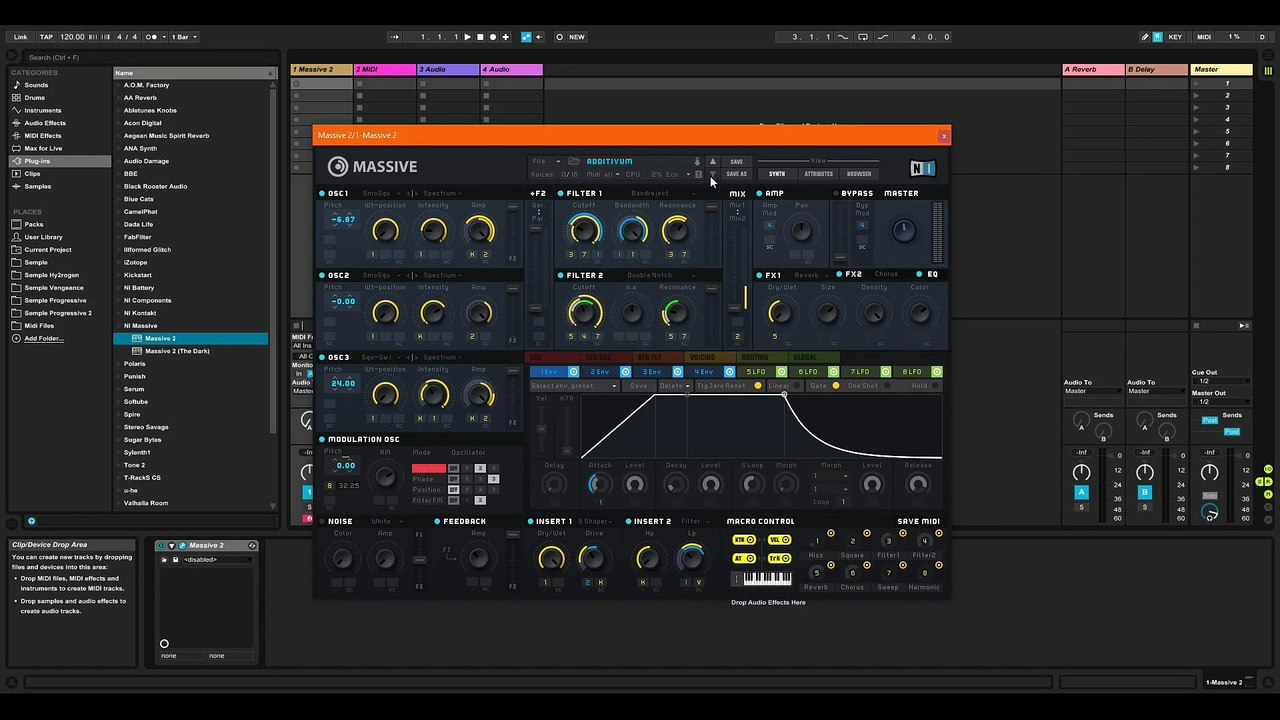The width and height of the screenshot is (1280, 720).
Task: Click the VEL macro assign button
Action: 780,540
